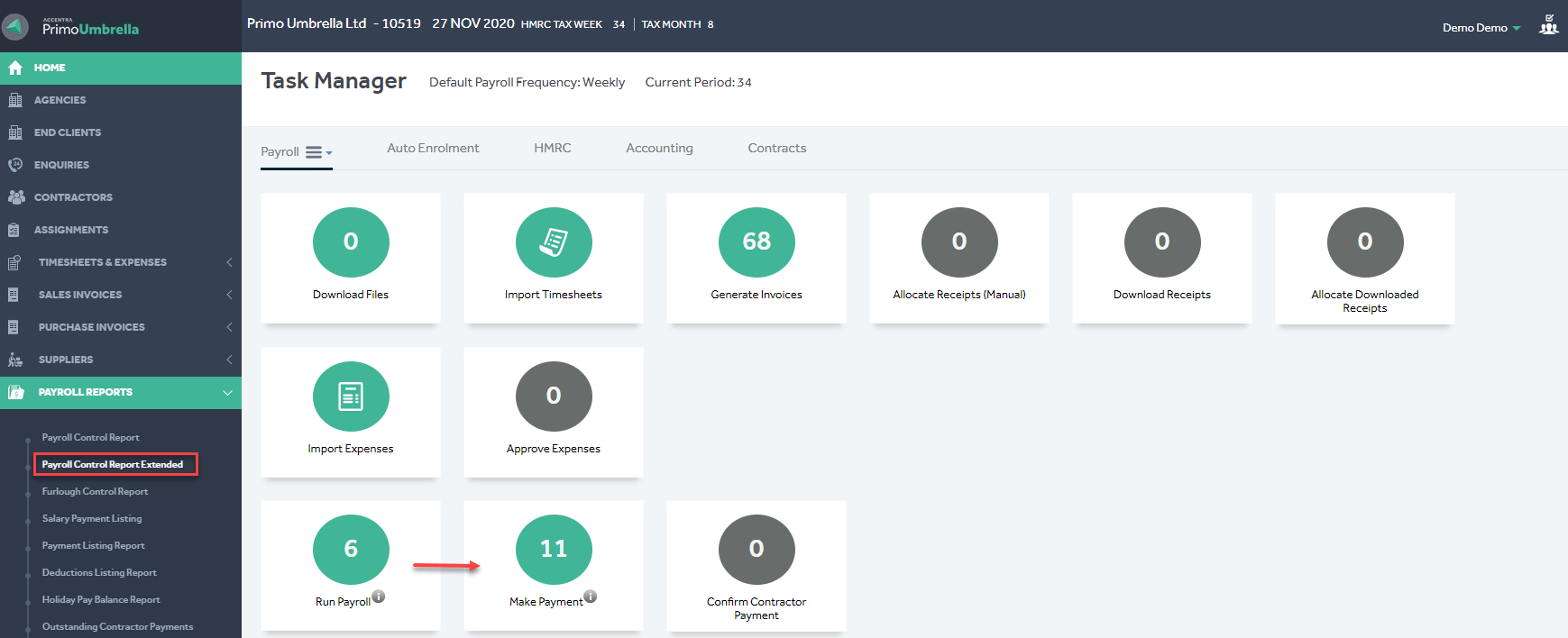Click the Purchase Invoices icon
The height and width of the screenshot is (638, 1568).
click(13, 327)
